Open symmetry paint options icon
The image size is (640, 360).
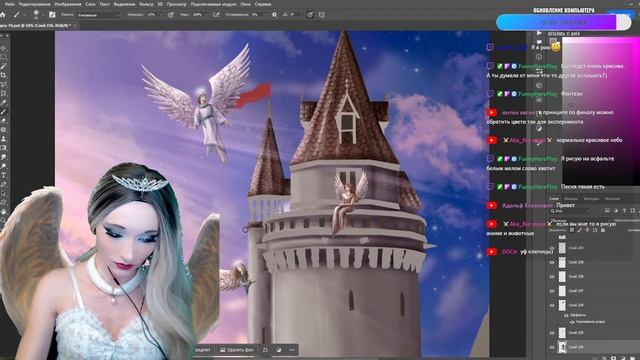(322, 15)
